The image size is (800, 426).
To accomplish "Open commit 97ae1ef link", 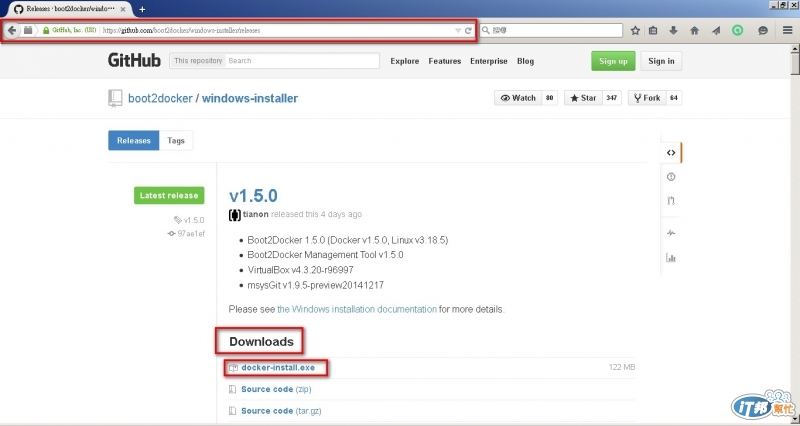I will click(186, 234).
